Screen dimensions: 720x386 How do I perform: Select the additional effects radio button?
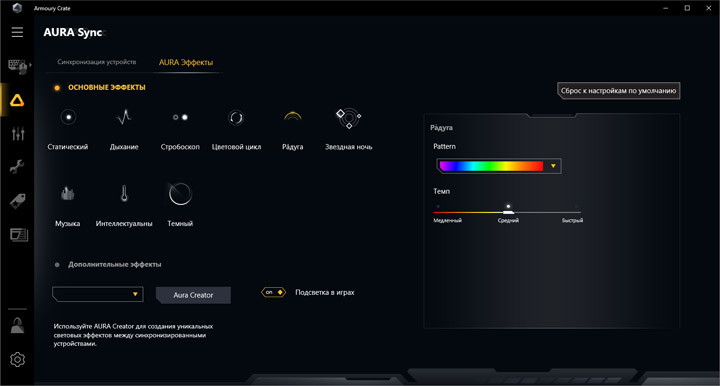tap(57, 265)
